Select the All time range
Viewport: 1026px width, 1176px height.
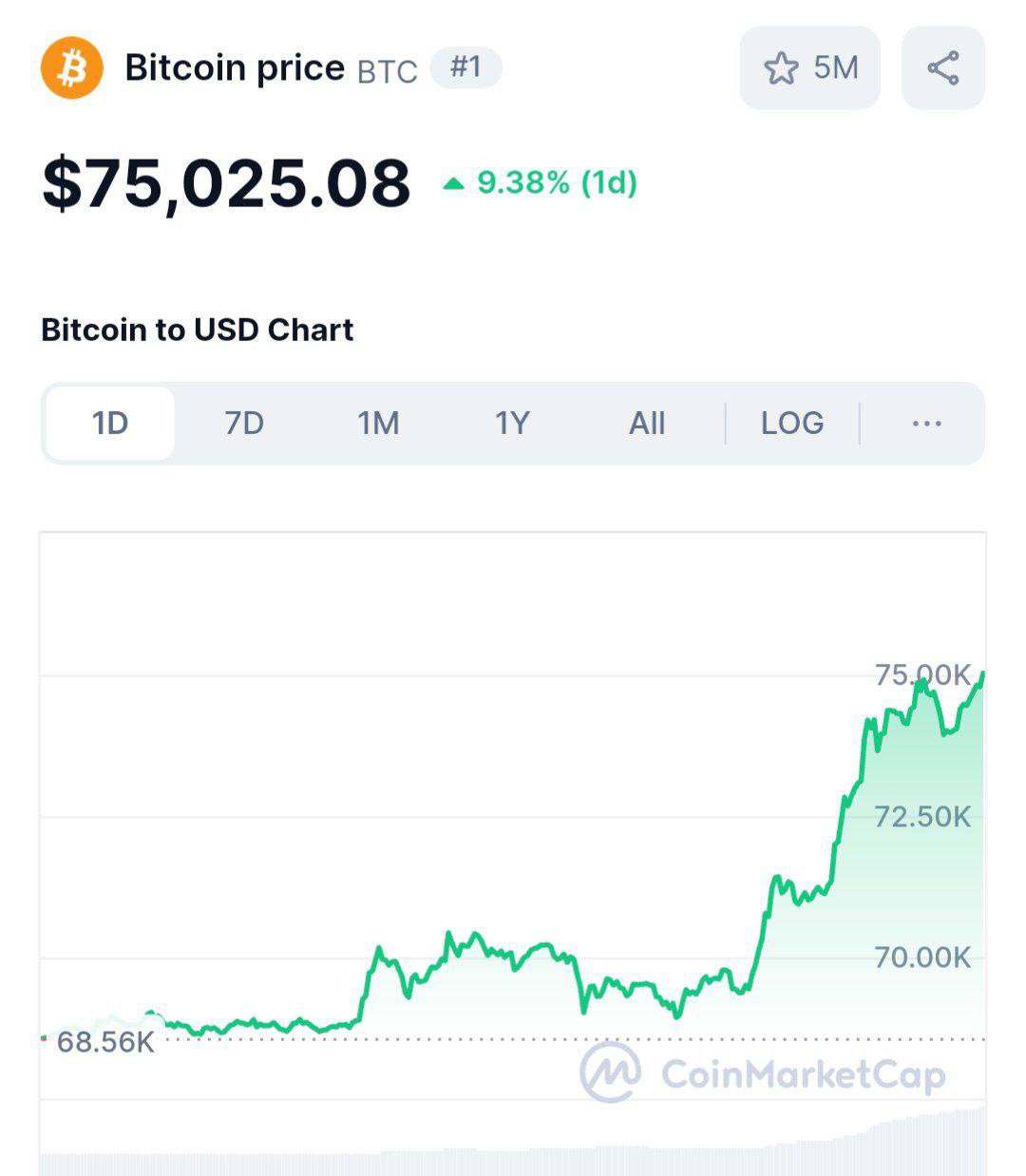pos(647,423)
